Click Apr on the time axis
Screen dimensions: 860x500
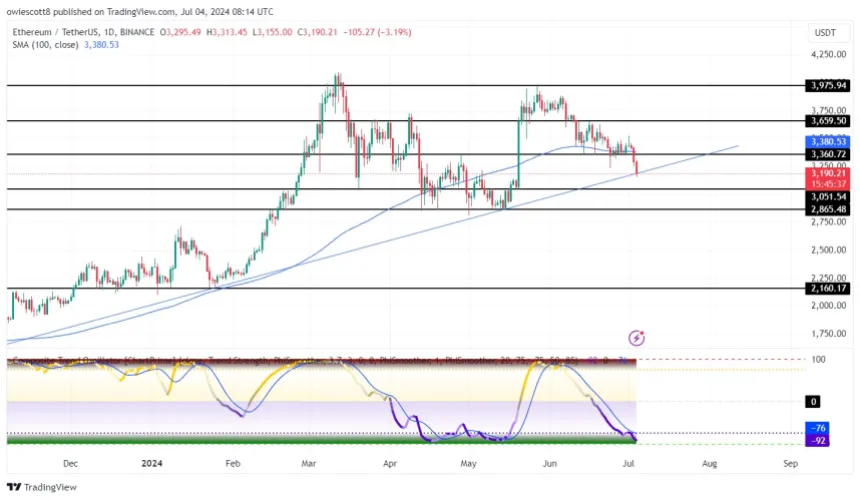point(390,463)
